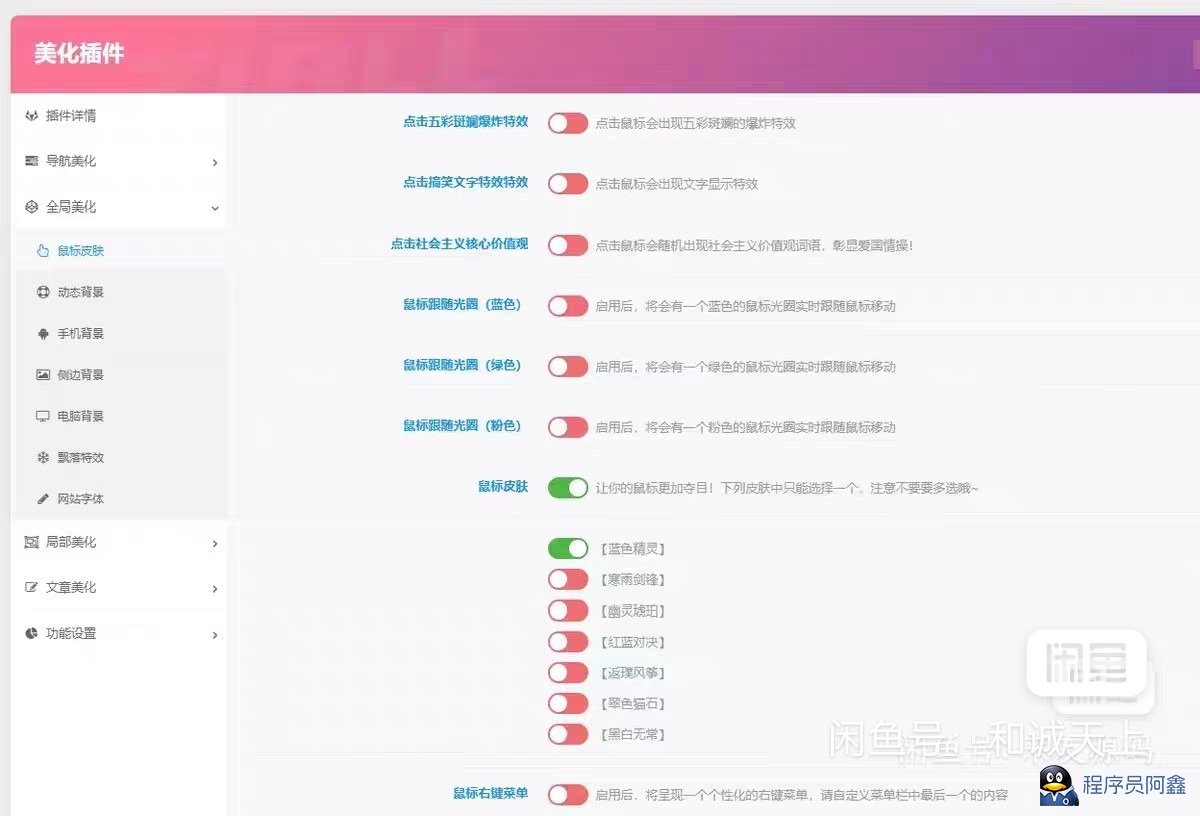Click the 全局美化 menu icon
This screenshot has height=816, width=1200.
tap(32, 207)
